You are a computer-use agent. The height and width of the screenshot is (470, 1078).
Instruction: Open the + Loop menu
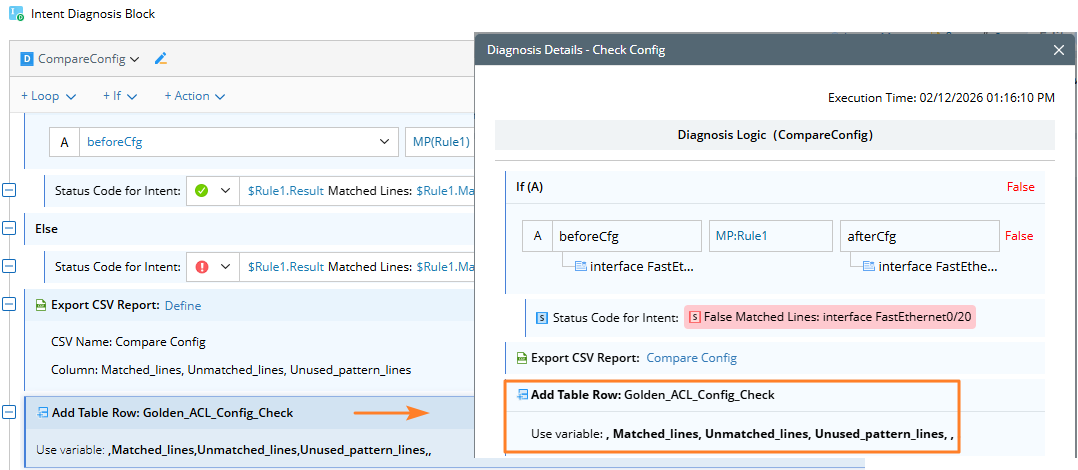click(49, 96)
